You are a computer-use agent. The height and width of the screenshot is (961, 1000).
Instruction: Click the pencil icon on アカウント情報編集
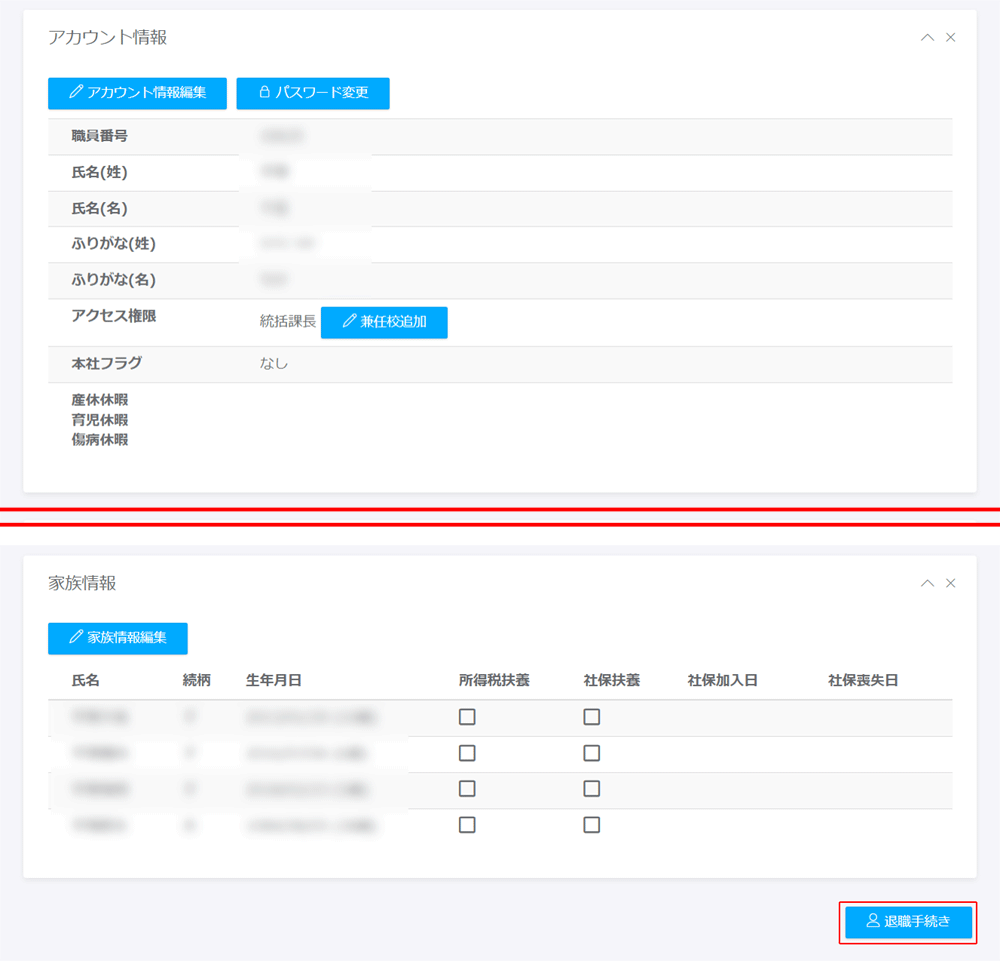point(76,93)
